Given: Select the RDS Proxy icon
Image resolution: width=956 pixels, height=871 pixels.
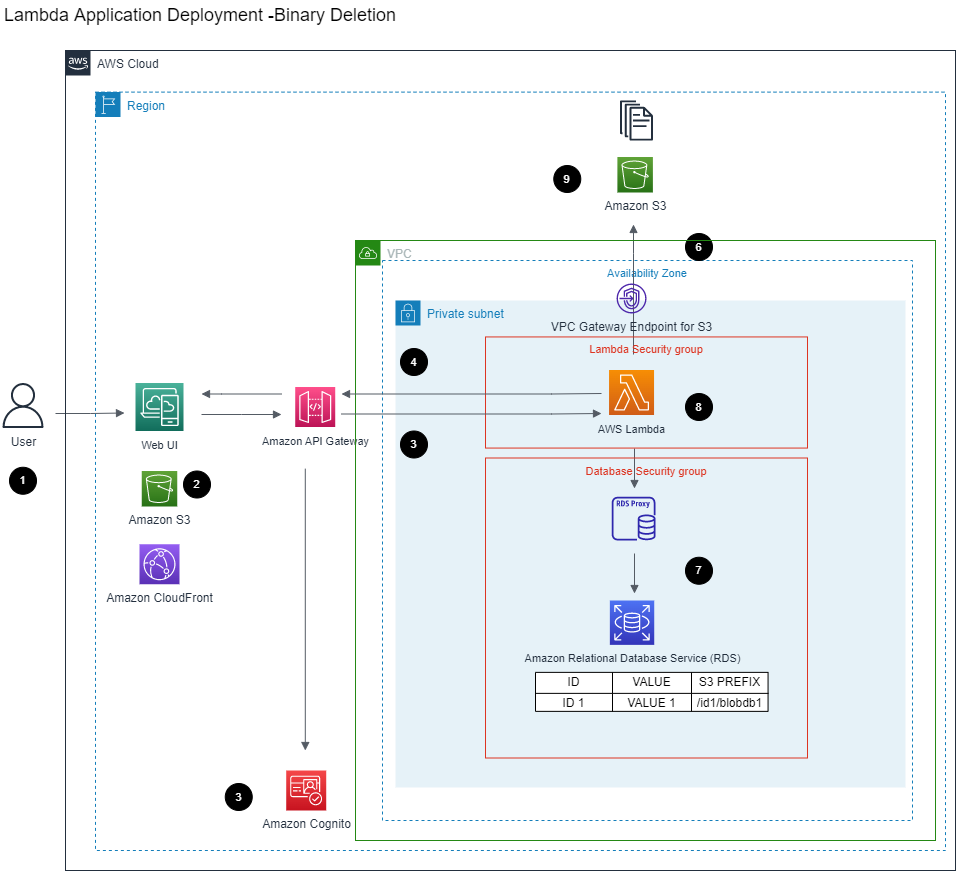Looking at the screenshot, I should 634,519.
